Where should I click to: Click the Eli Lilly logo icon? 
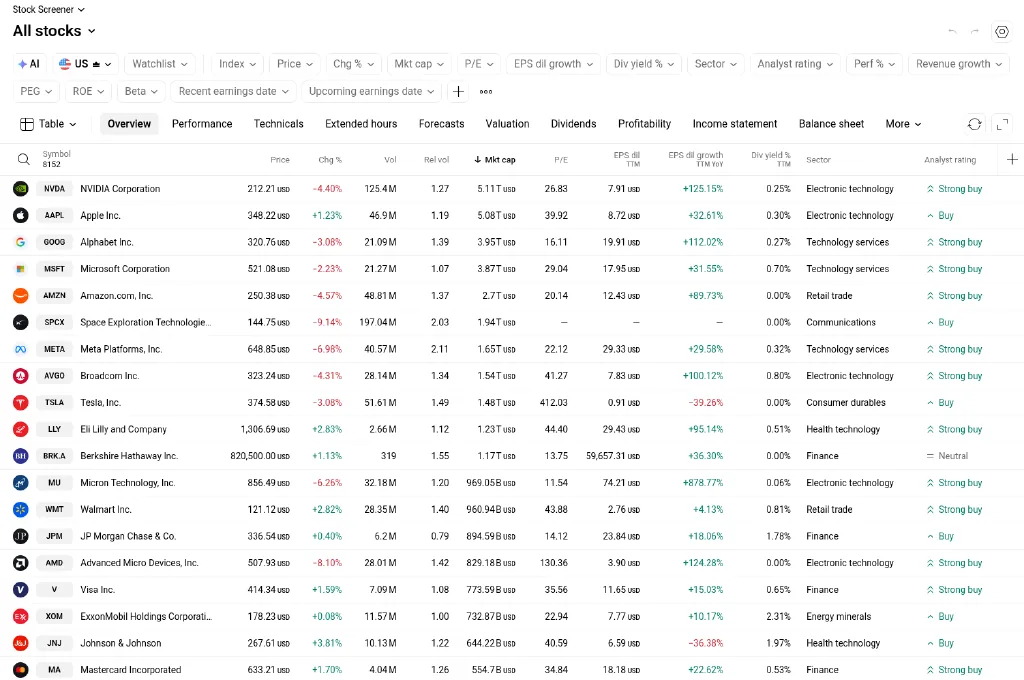[x=21, y=430]
